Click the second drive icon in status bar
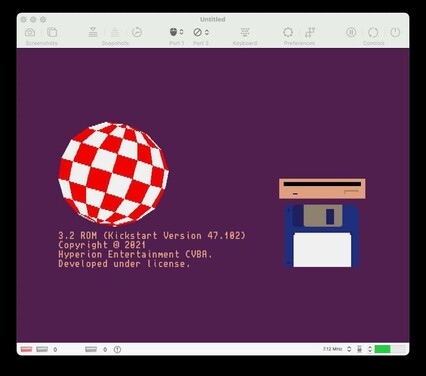Viewport: 426px width, 376px height. (x=91, y=349)
